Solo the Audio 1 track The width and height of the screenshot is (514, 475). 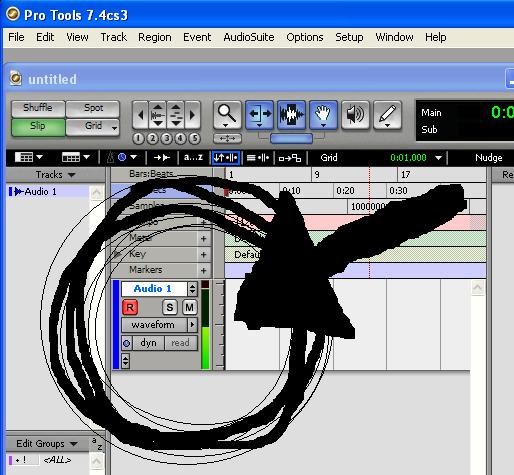(169, 307)
